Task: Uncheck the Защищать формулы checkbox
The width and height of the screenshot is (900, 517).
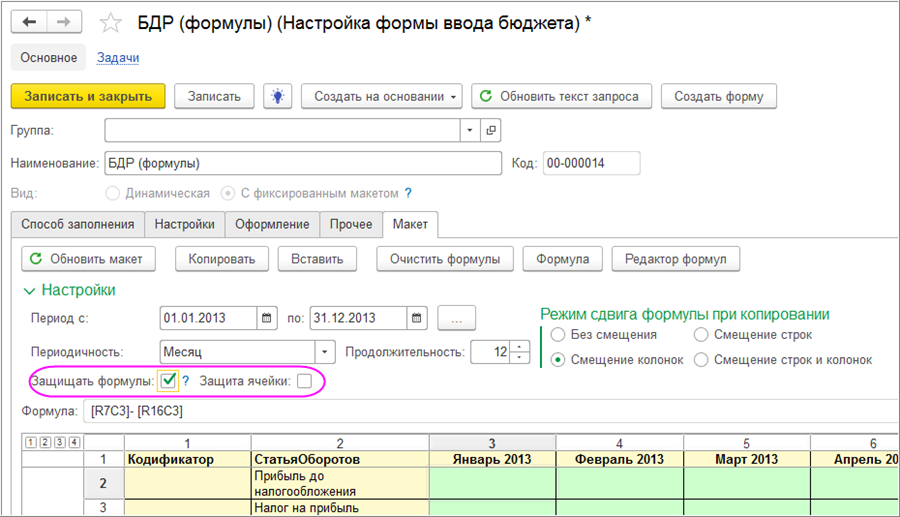Action: [168, 381]
